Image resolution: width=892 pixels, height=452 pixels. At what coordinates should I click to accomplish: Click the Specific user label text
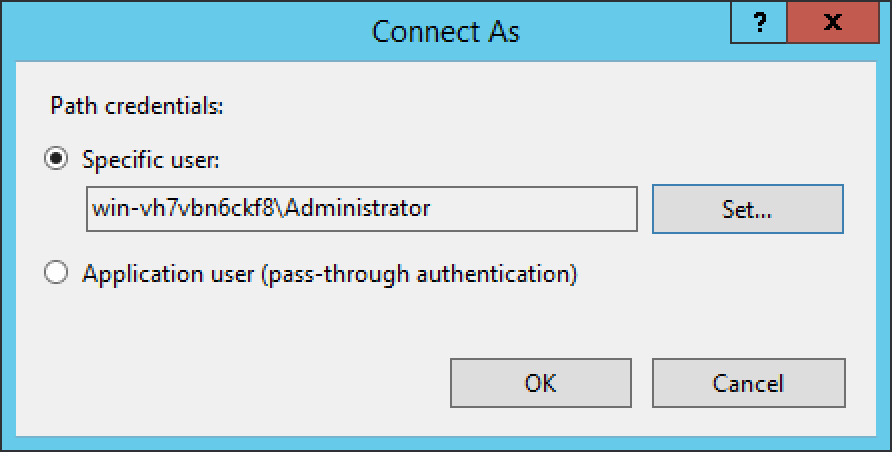(151, 160)
